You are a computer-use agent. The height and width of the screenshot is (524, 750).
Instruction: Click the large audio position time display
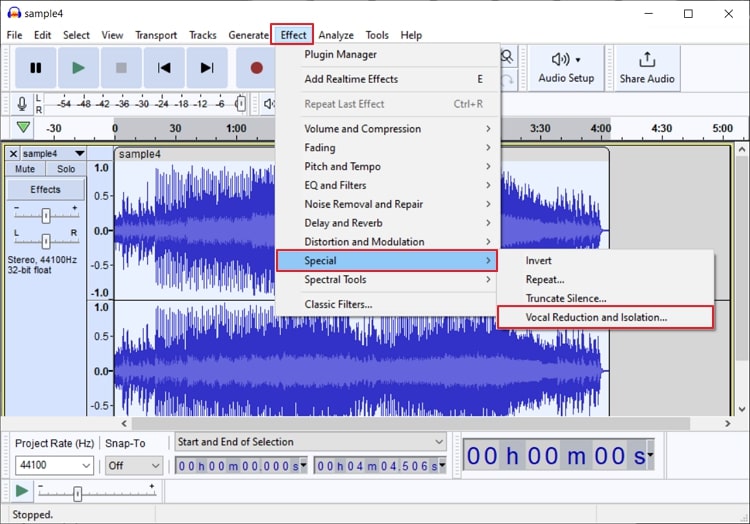coord(558,455)
